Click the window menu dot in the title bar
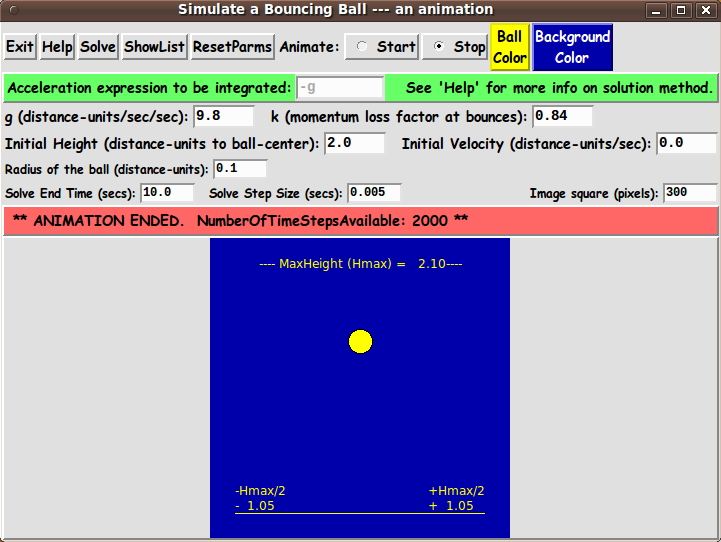The width and height of the screenshot is (721, 542). click(x=14, y=10)
